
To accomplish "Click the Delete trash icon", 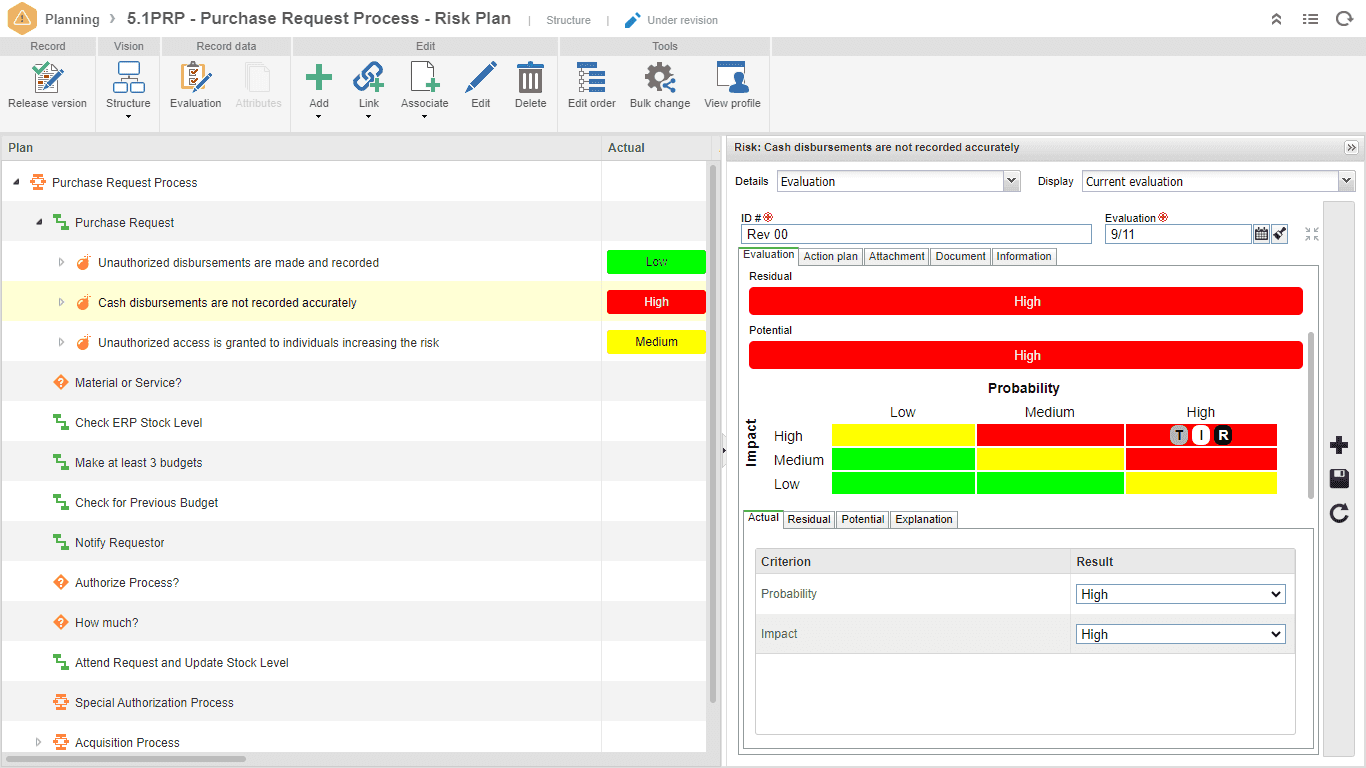I will point(530,78).
